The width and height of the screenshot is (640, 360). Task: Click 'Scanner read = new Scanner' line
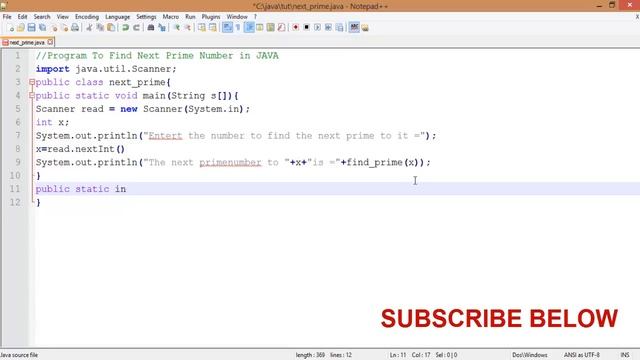(143, 109)
